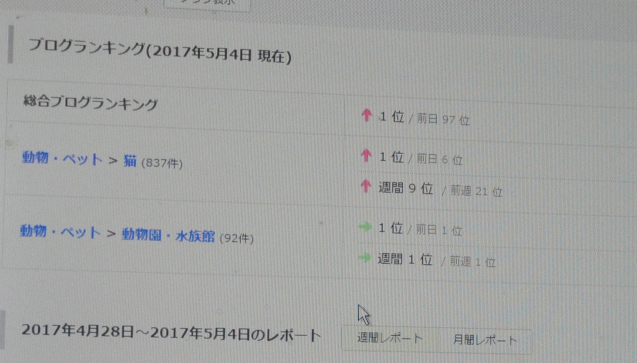Click the green right arrow beside 前日 1 位

(x=365, y=227)
